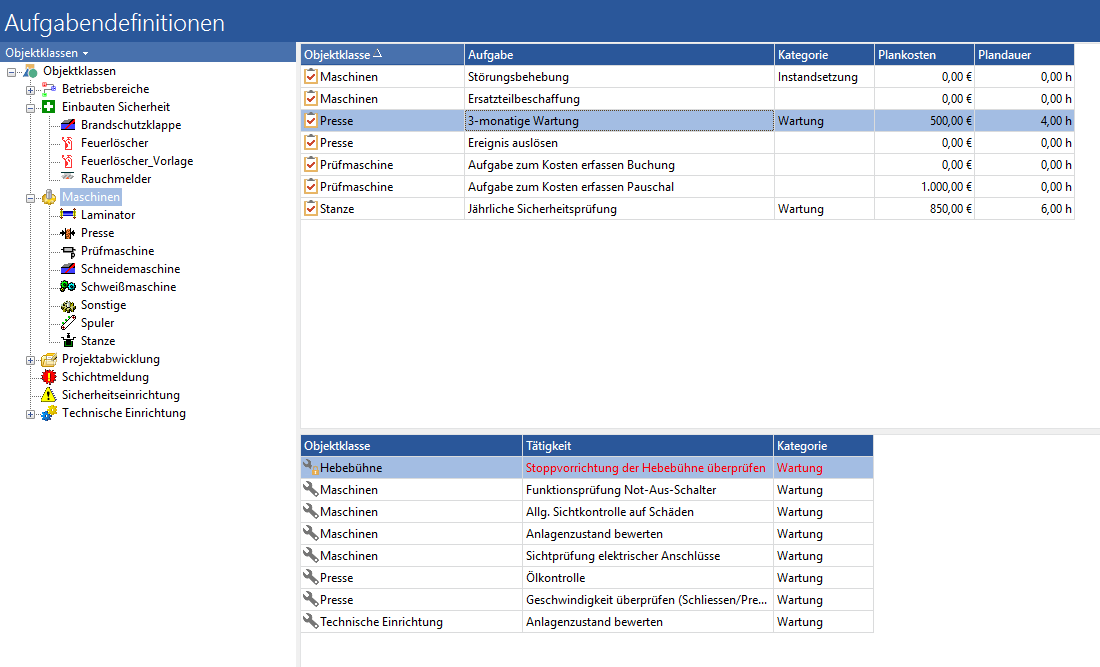Sort upper table by Objektklasse column

point(382,55)
